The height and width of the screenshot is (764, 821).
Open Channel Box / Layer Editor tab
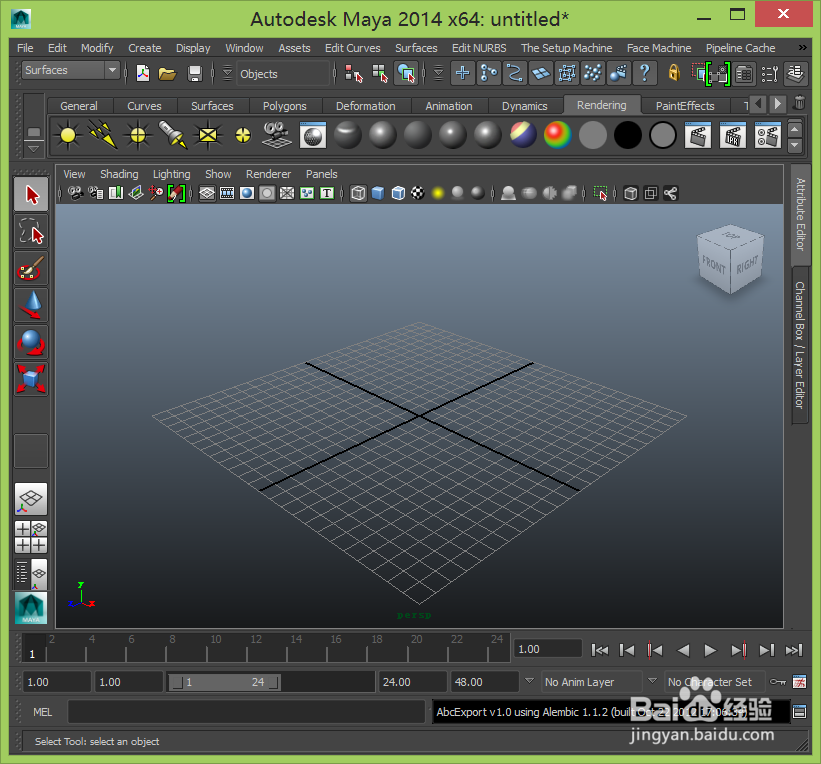(800, 345)
